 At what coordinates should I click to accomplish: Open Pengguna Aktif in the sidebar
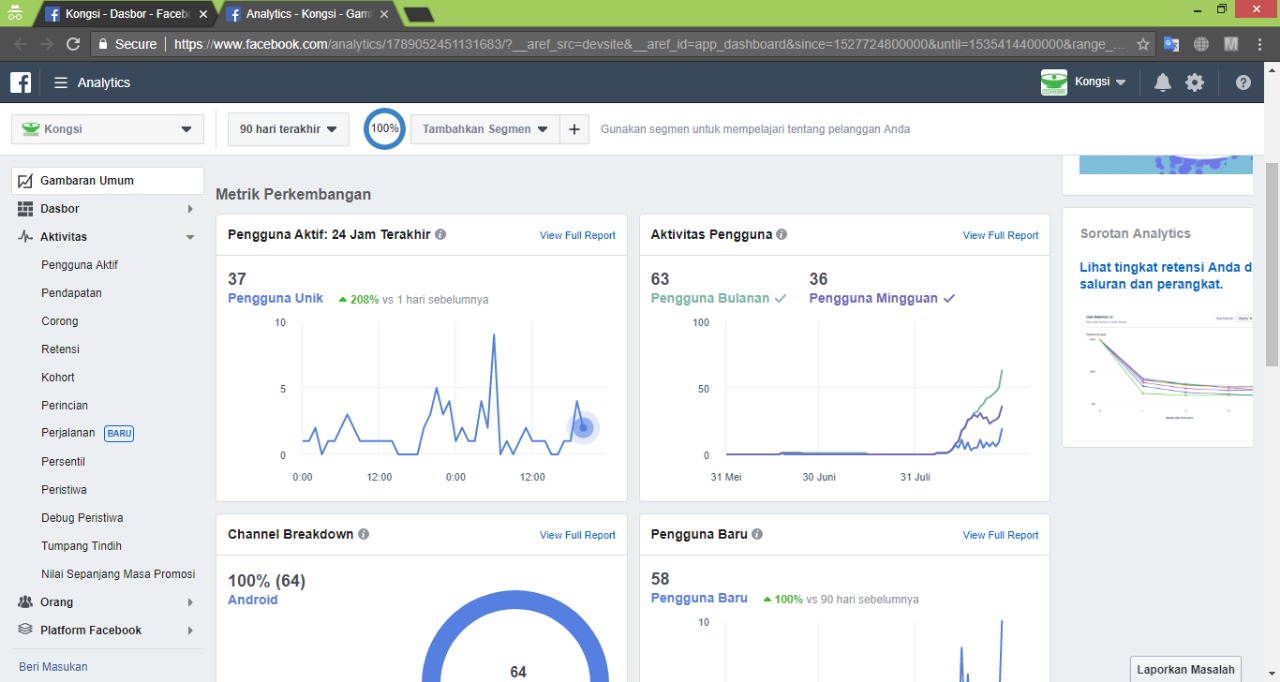click(x=79, y=265)
